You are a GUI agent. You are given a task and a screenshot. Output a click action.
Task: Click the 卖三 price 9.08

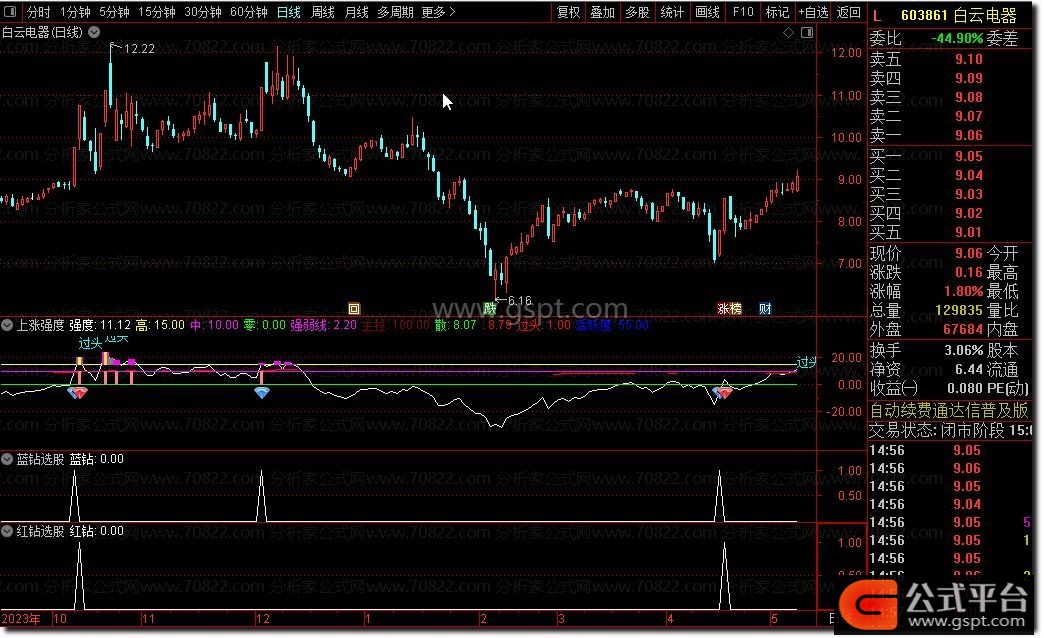click(969, 97)
